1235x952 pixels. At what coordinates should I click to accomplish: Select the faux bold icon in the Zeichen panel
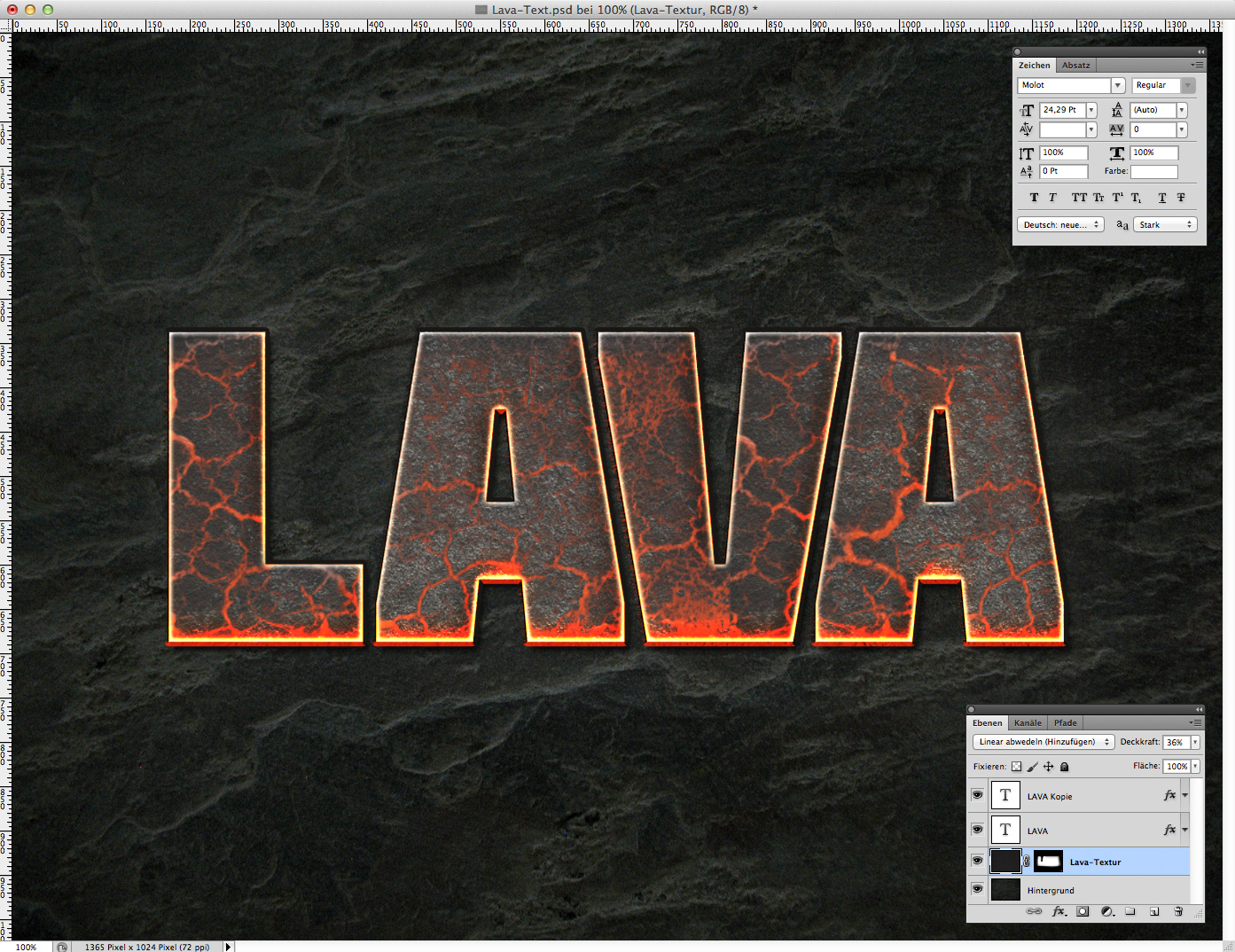click(x=1034, y=197)
